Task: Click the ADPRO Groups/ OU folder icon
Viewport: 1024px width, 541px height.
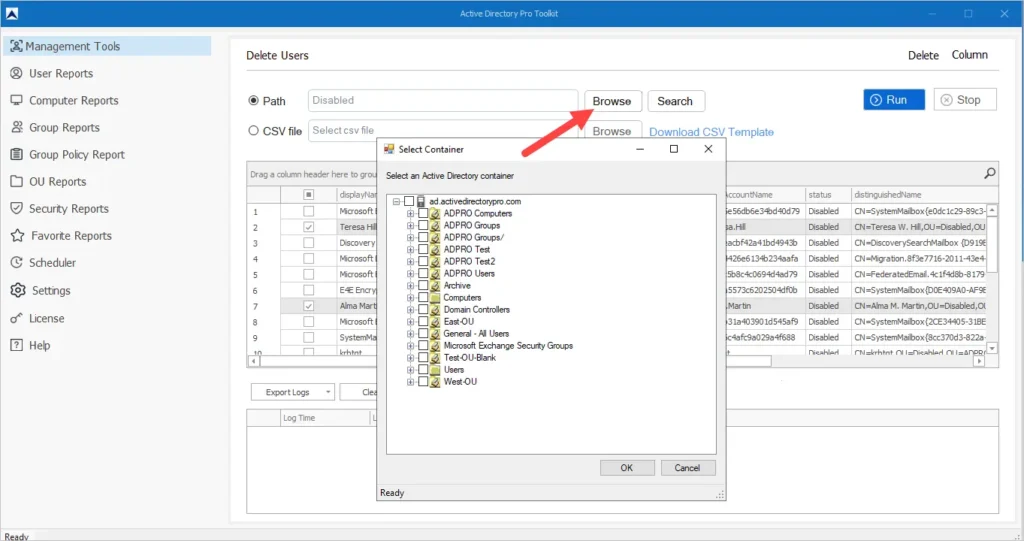Action: click(x=435, y=237)
